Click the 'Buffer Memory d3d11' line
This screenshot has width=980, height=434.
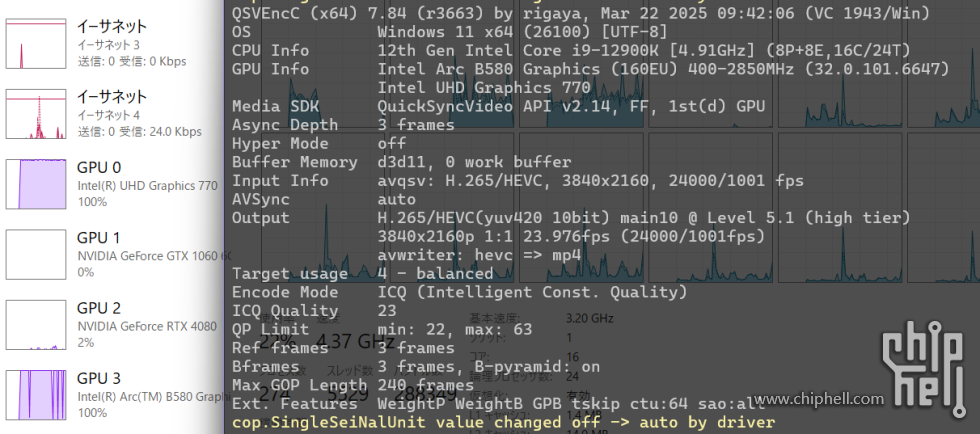401,163
